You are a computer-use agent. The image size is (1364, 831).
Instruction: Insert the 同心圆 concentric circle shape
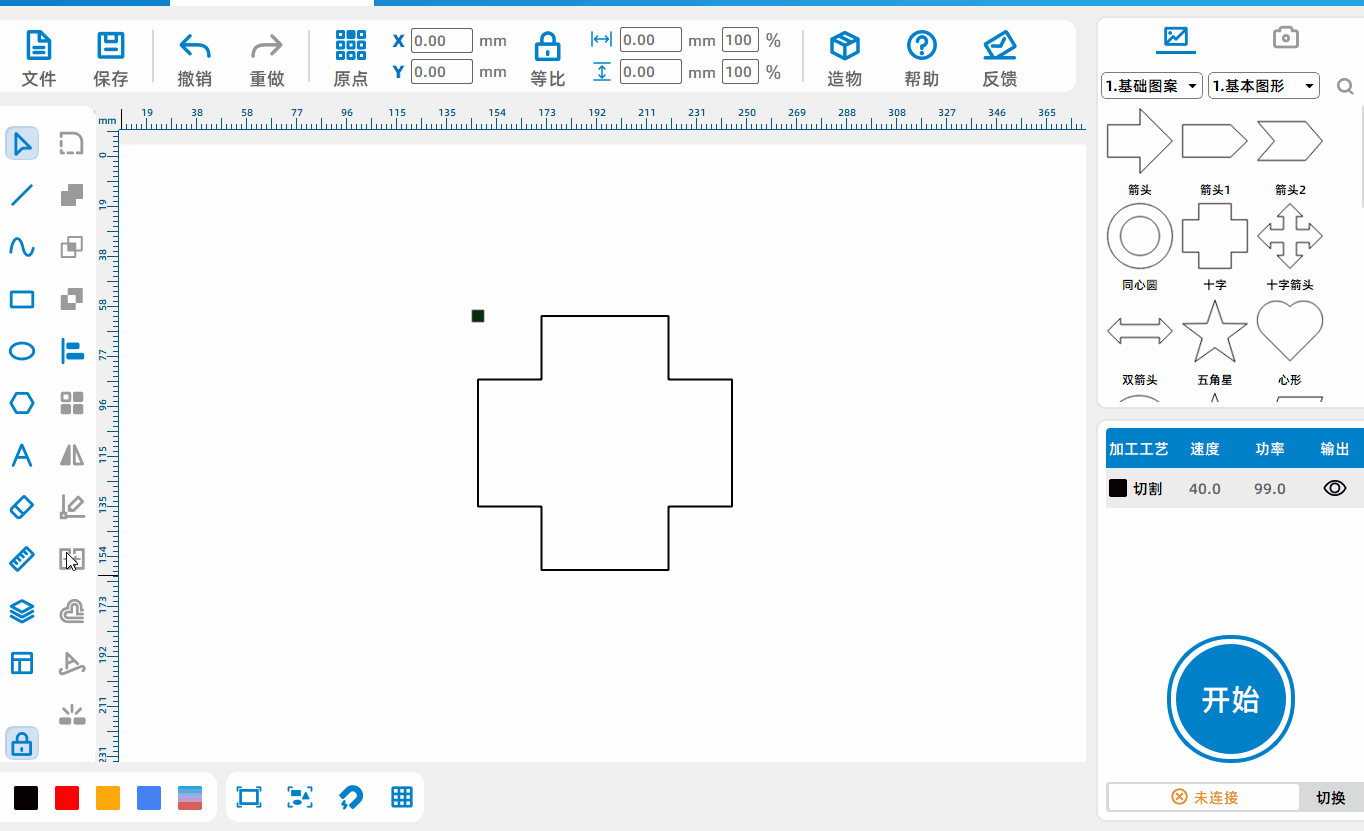(1140, 236)
